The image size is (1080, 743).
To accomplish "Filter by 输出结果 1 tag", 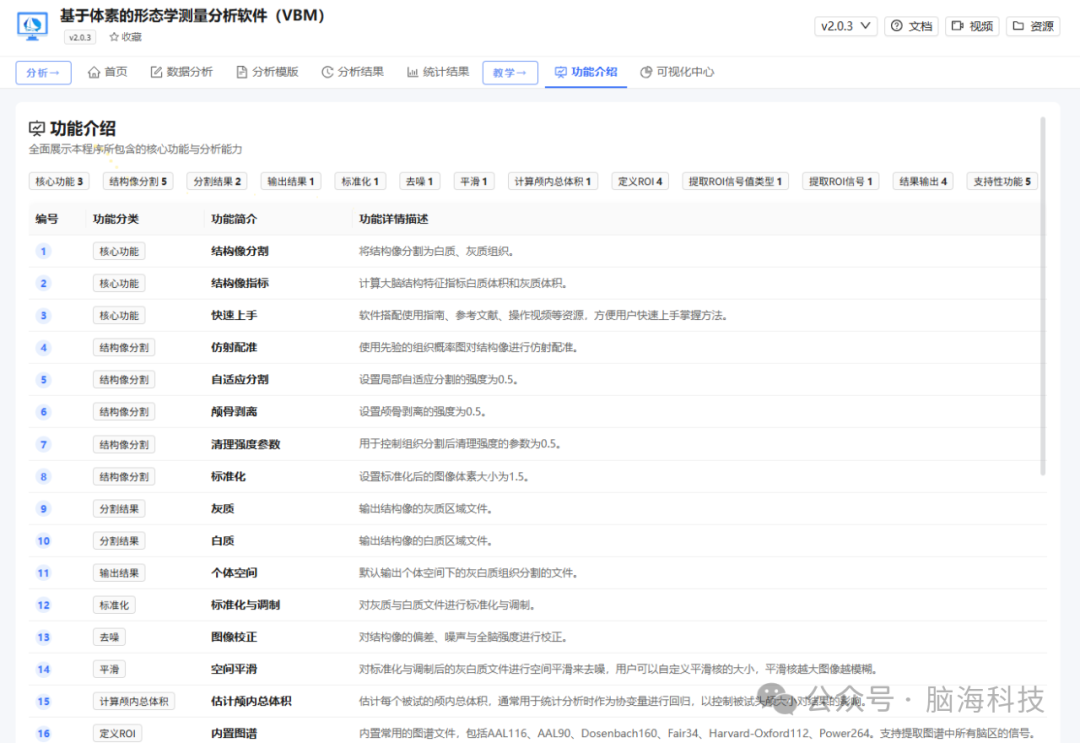I will pos(291,181).
